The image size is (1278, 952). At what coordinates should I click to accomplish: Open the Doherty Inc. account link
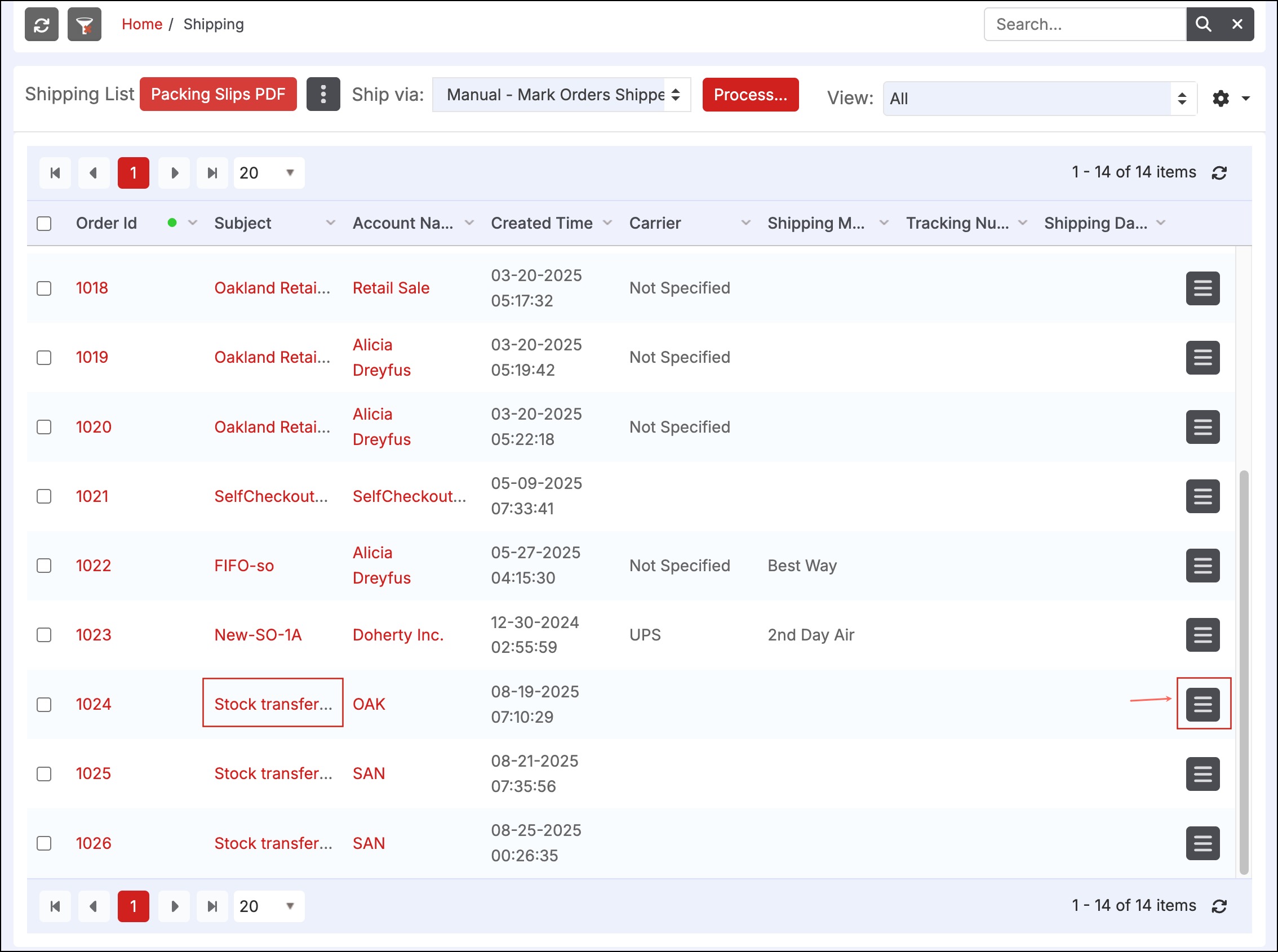[398, 635]
